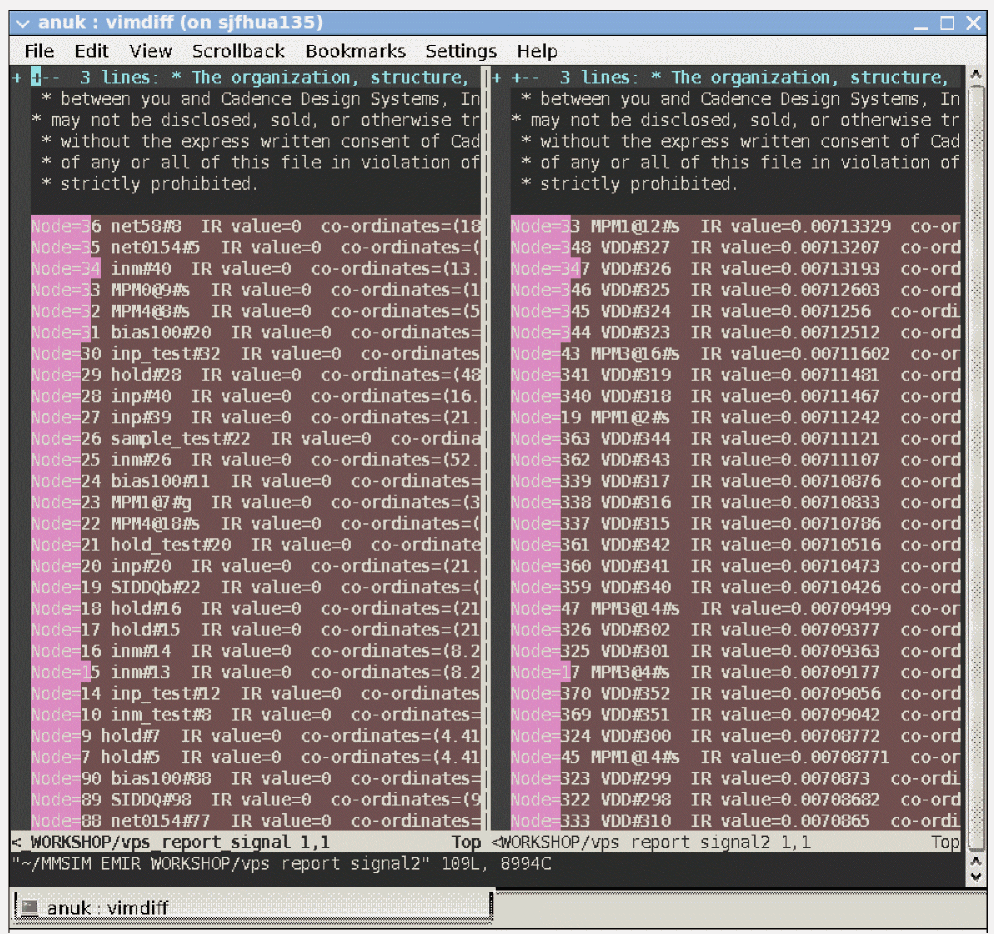Image resolution: width=994 pixels, height=934 pixels.
Task: Click line Node=361 VDD#342
Action: (736, 545)
